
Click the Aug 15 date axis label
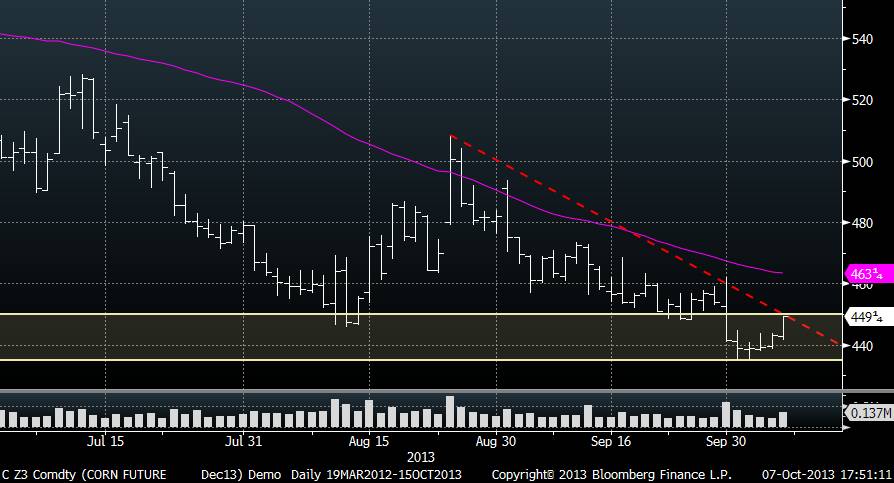pyautogui.click(x=371, y=440)
